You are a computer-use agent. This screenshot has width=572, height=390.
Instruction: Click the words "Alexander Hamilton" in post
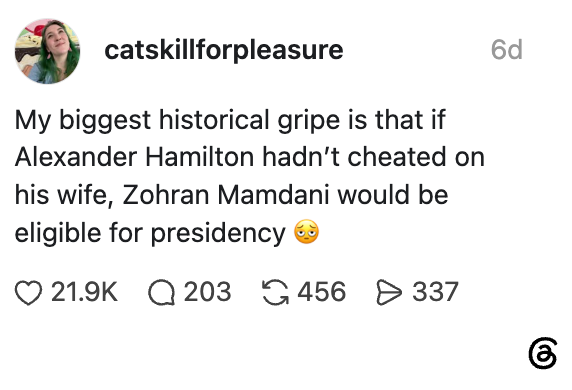135,157
